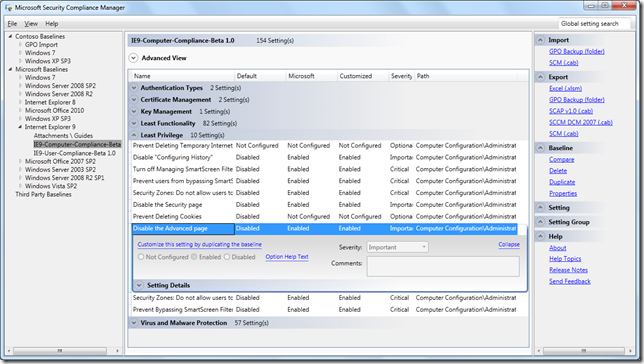The height and width of the screenshot is (364, 644).
Task: Expand Virus and Malware Protection group
Action: click(133, 323)
